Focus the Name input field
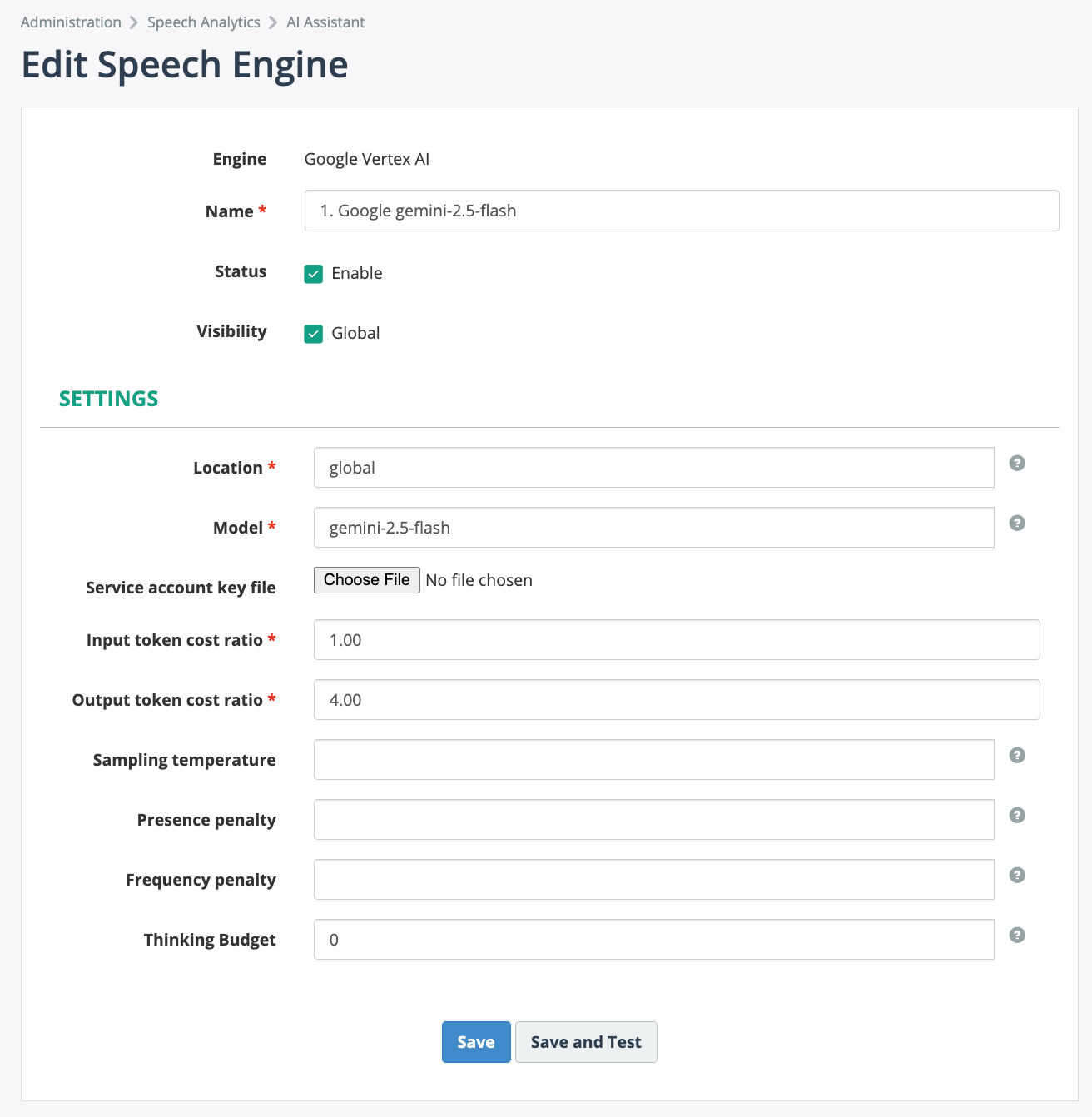Viewport: 1092px width, 1117px height. (681, 211)
